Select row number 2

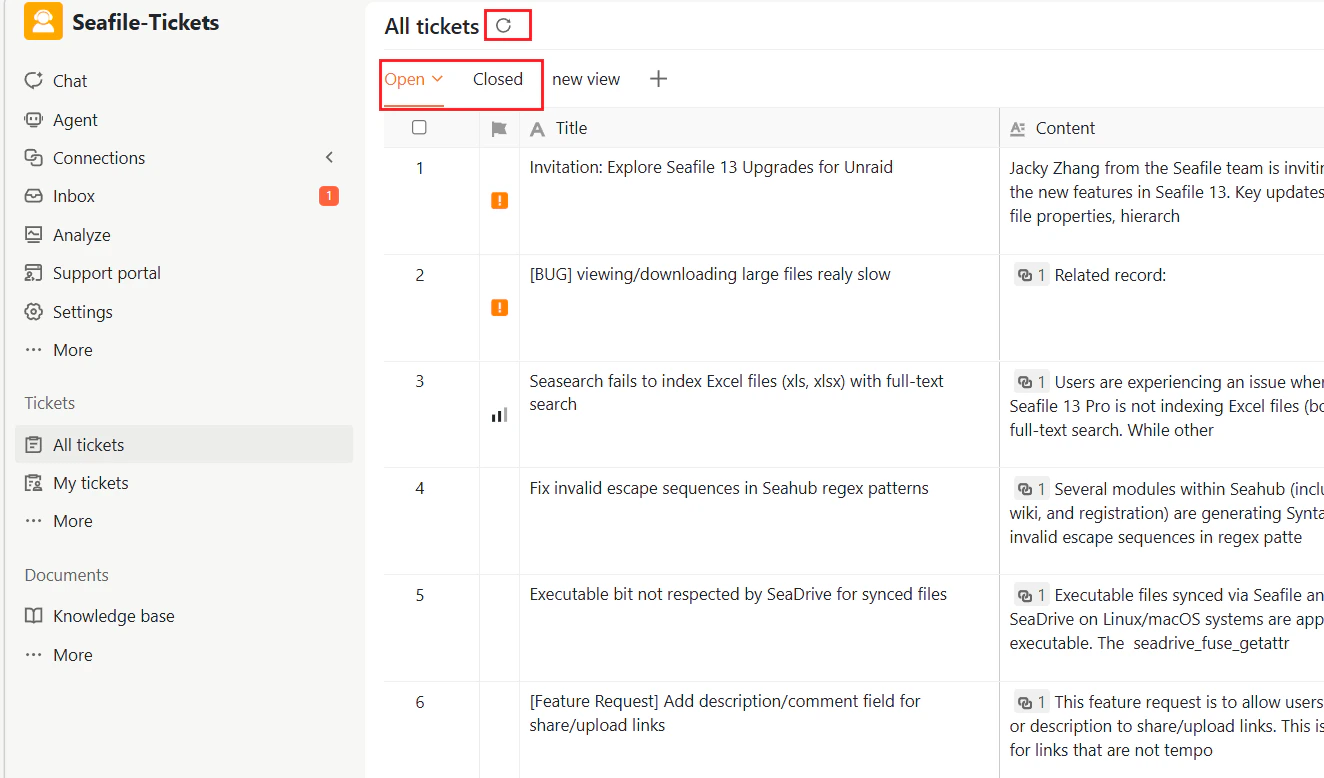coord(420,275)
